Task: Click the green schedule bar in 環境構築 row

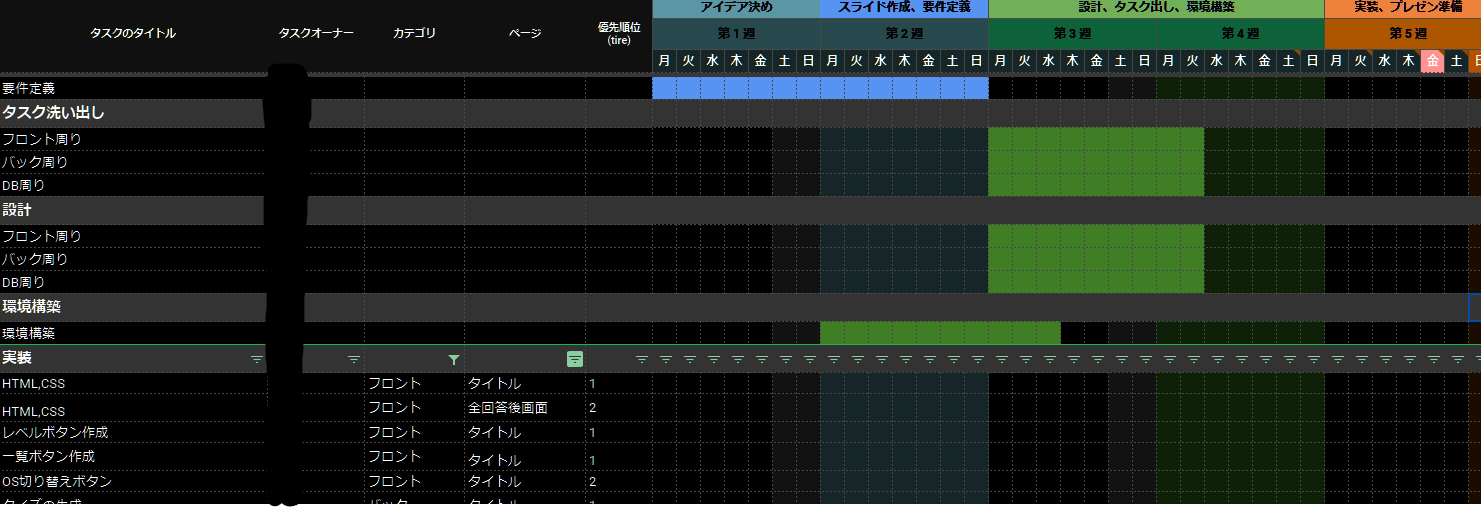Action: pyautogui.click(x=940, y=333)
